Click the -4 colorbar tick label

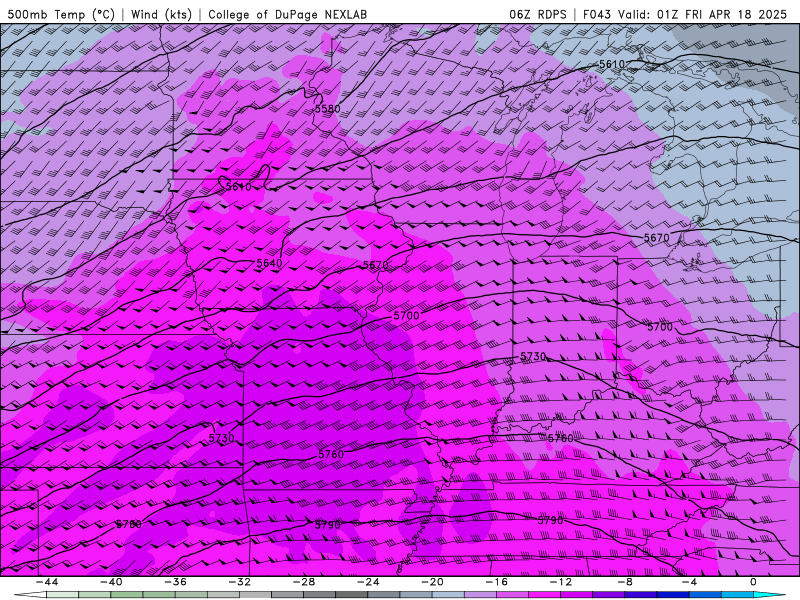point(689,582)
